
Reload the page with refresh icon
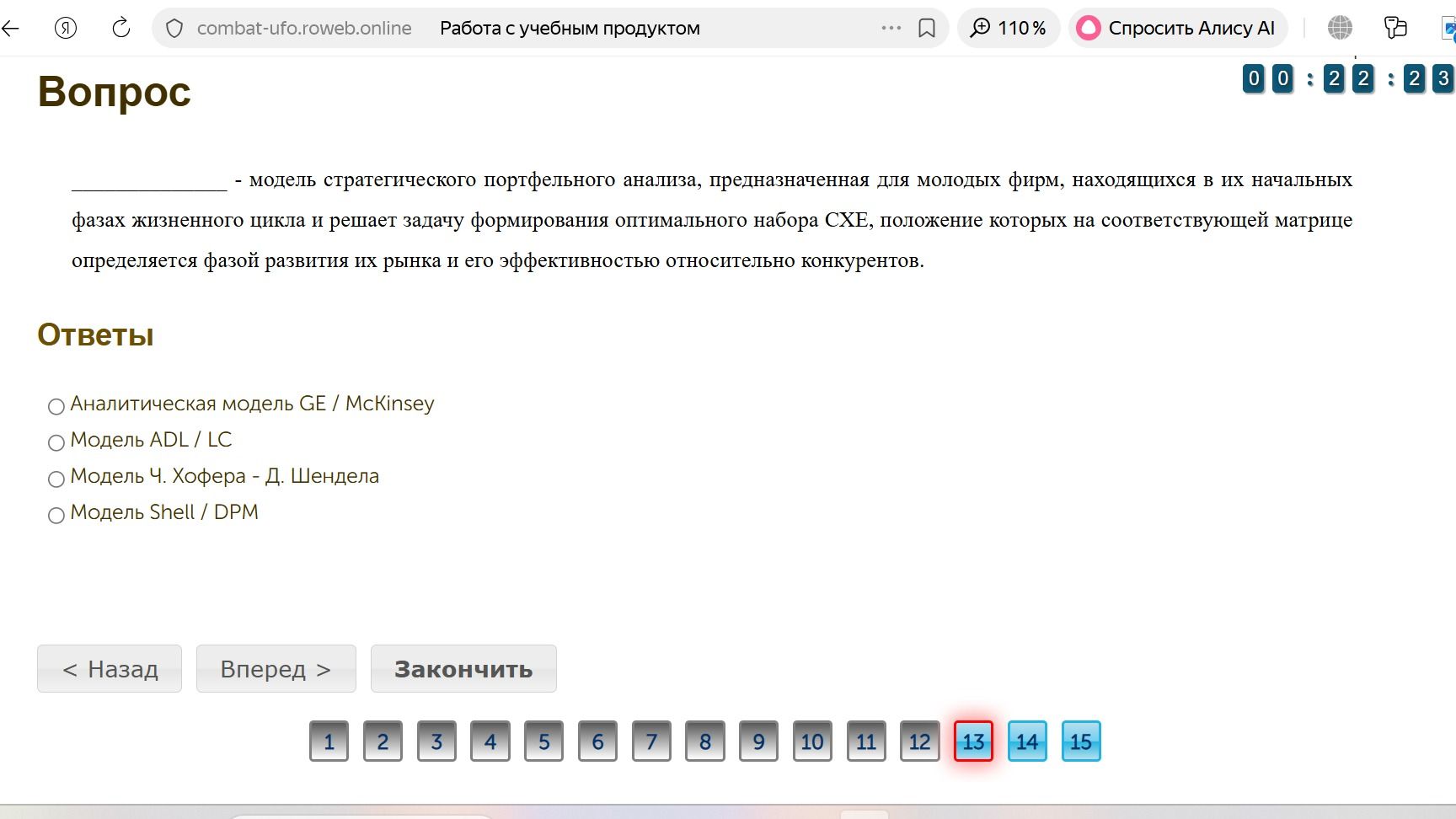point(120,28)
